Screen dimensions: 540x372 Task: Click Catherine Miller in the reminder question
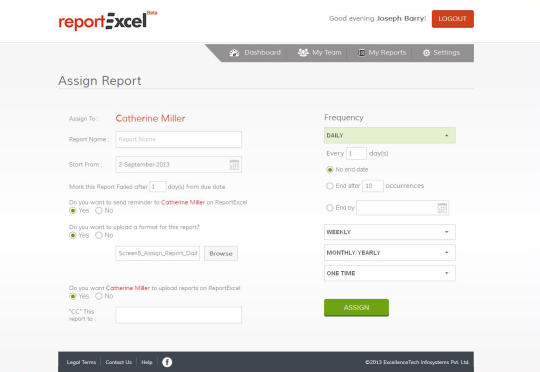click(x=183, y=202)
